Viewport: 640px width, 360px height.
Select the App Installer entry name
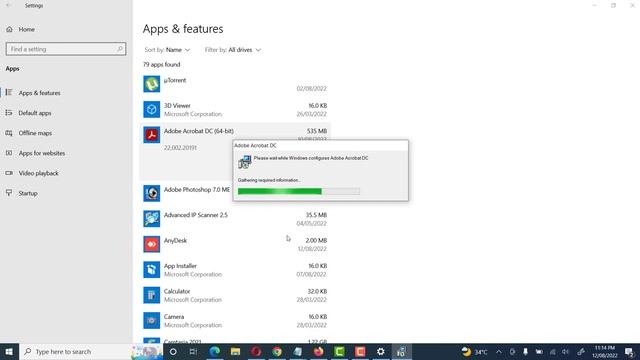[x=180, y=266]
